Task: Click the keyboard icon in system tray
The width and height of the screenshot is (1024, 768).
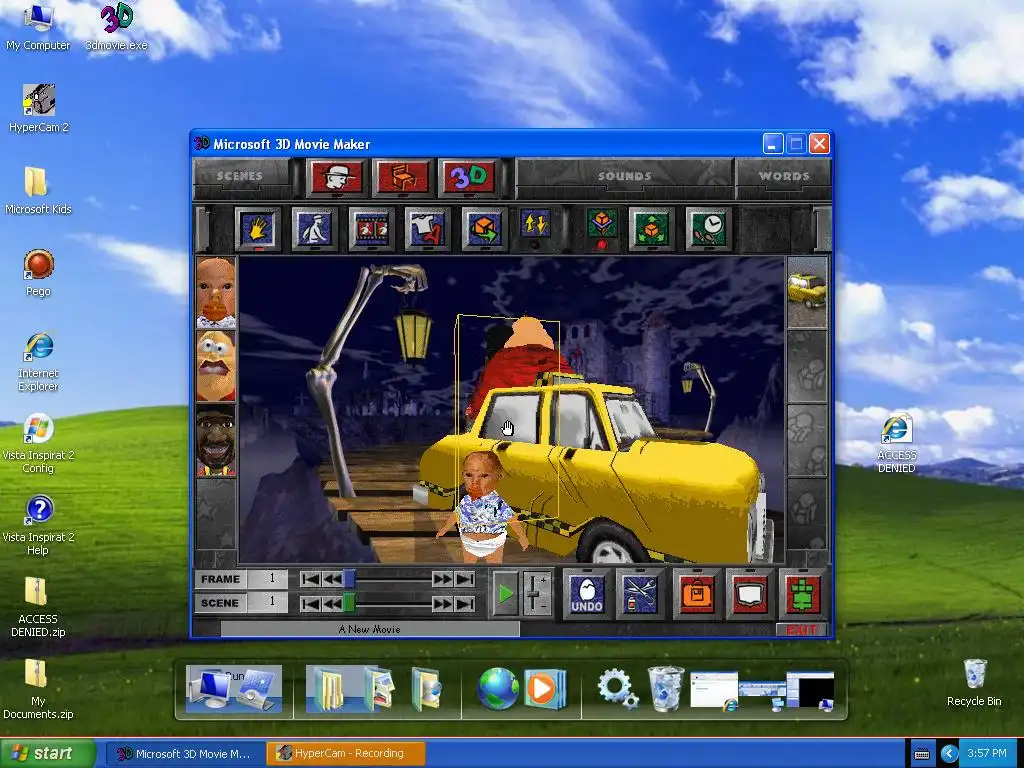Action: point(921,754)
